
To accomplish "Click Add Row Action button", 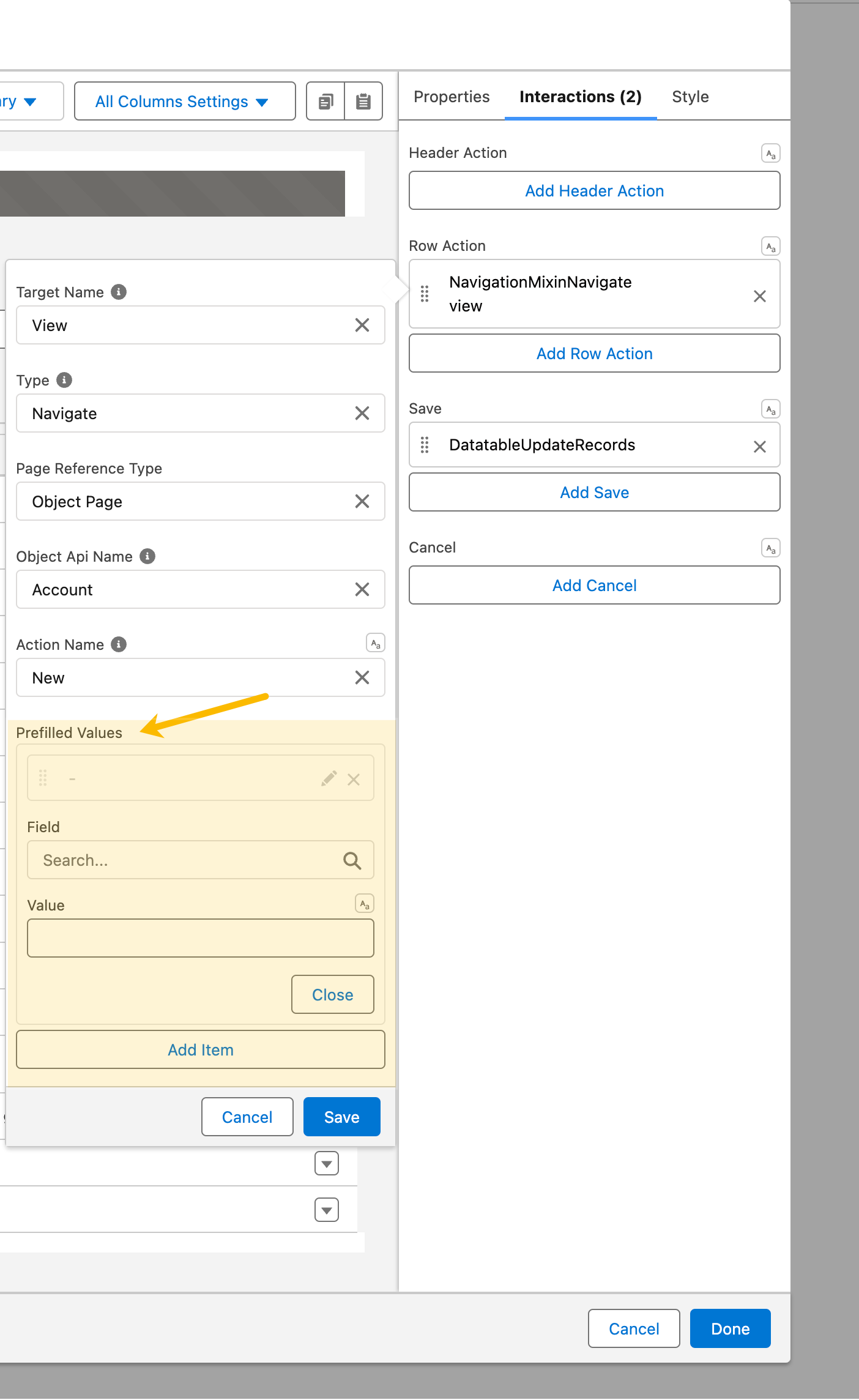I will [x=594, y=354].
